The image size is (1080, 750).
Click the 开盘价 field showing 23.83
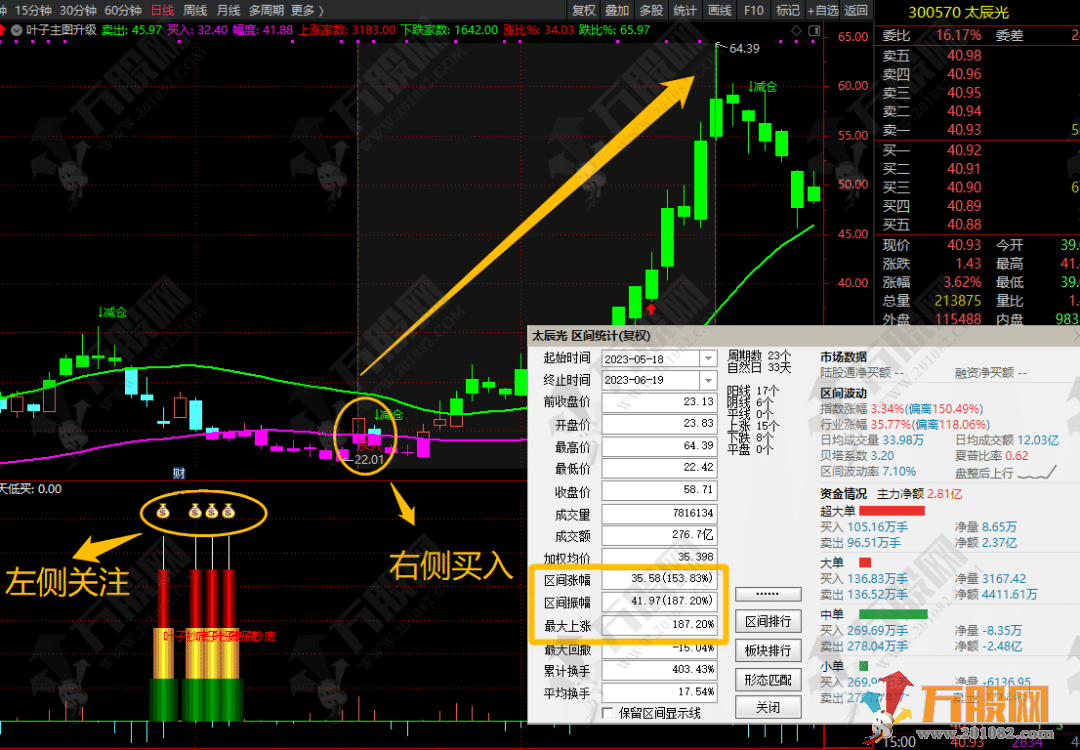(659, 424)
